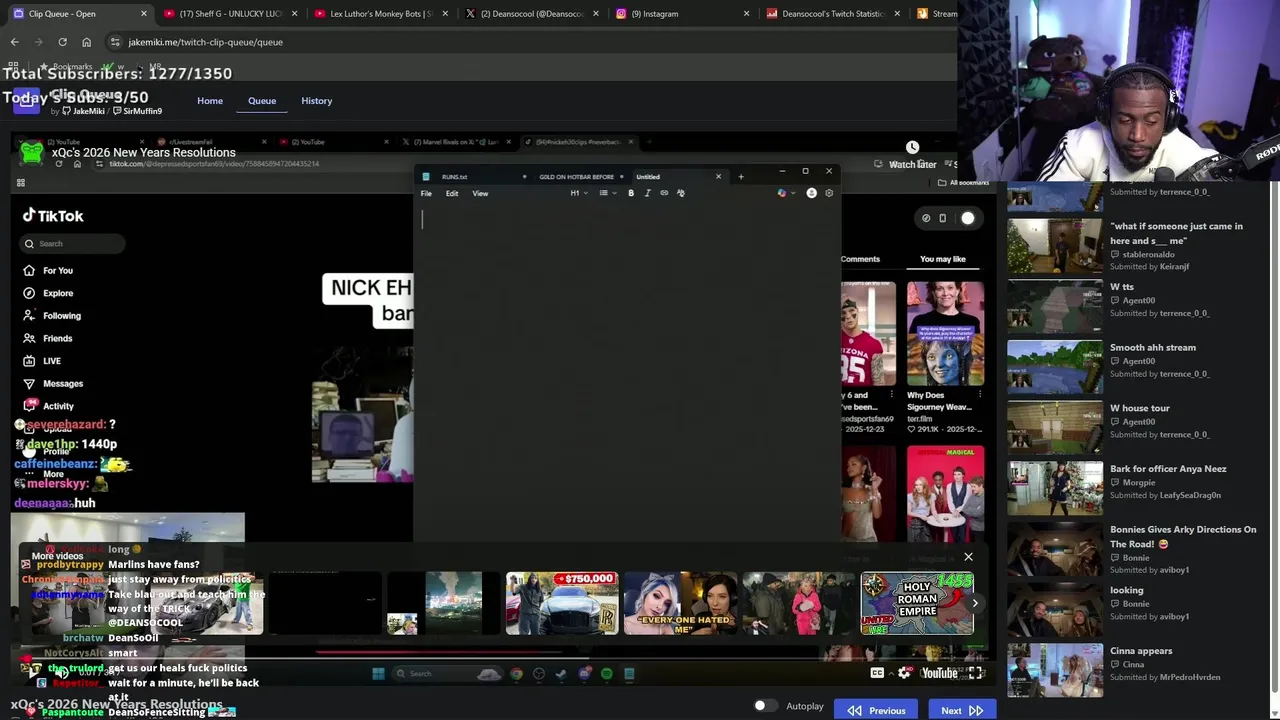Open Edit menu in Notepad

pos(452,193)
